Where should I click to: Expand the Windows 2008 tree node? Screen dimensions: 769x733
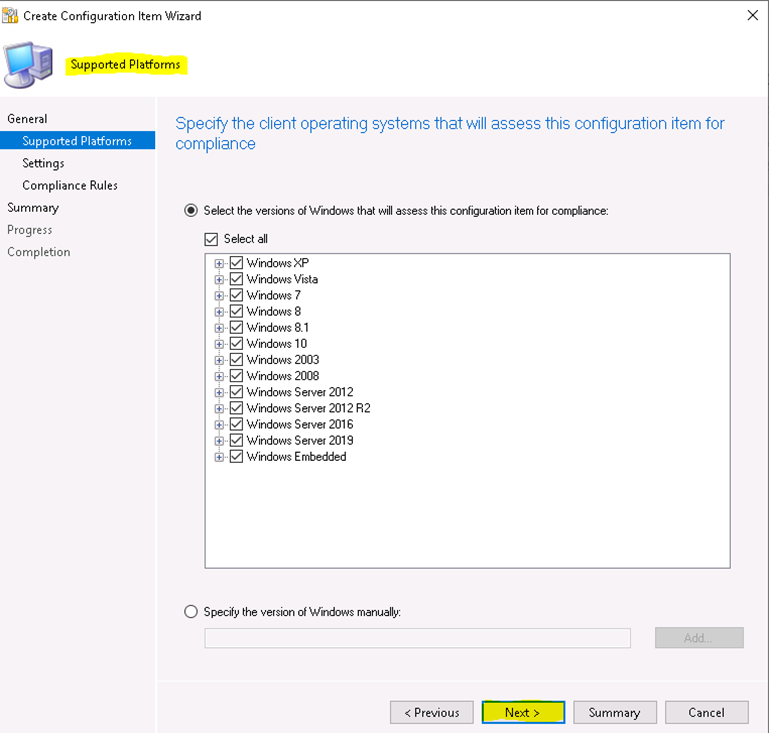pos(219,377)
